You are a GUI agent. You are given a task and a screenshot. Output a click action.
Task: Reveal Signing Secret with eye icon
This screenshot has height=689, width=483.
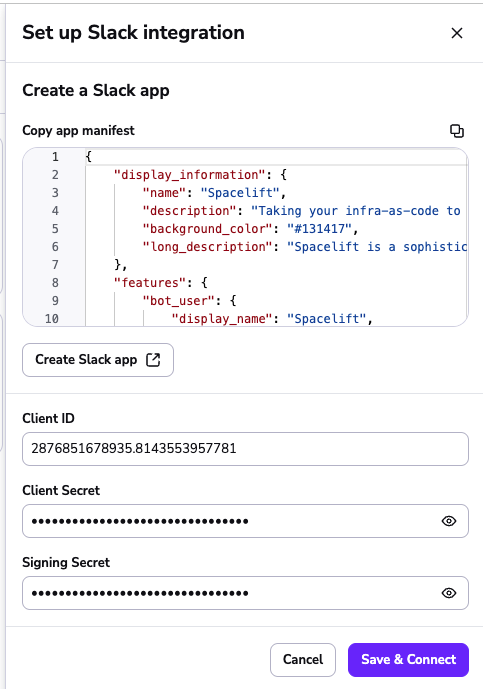pos(449,593)
